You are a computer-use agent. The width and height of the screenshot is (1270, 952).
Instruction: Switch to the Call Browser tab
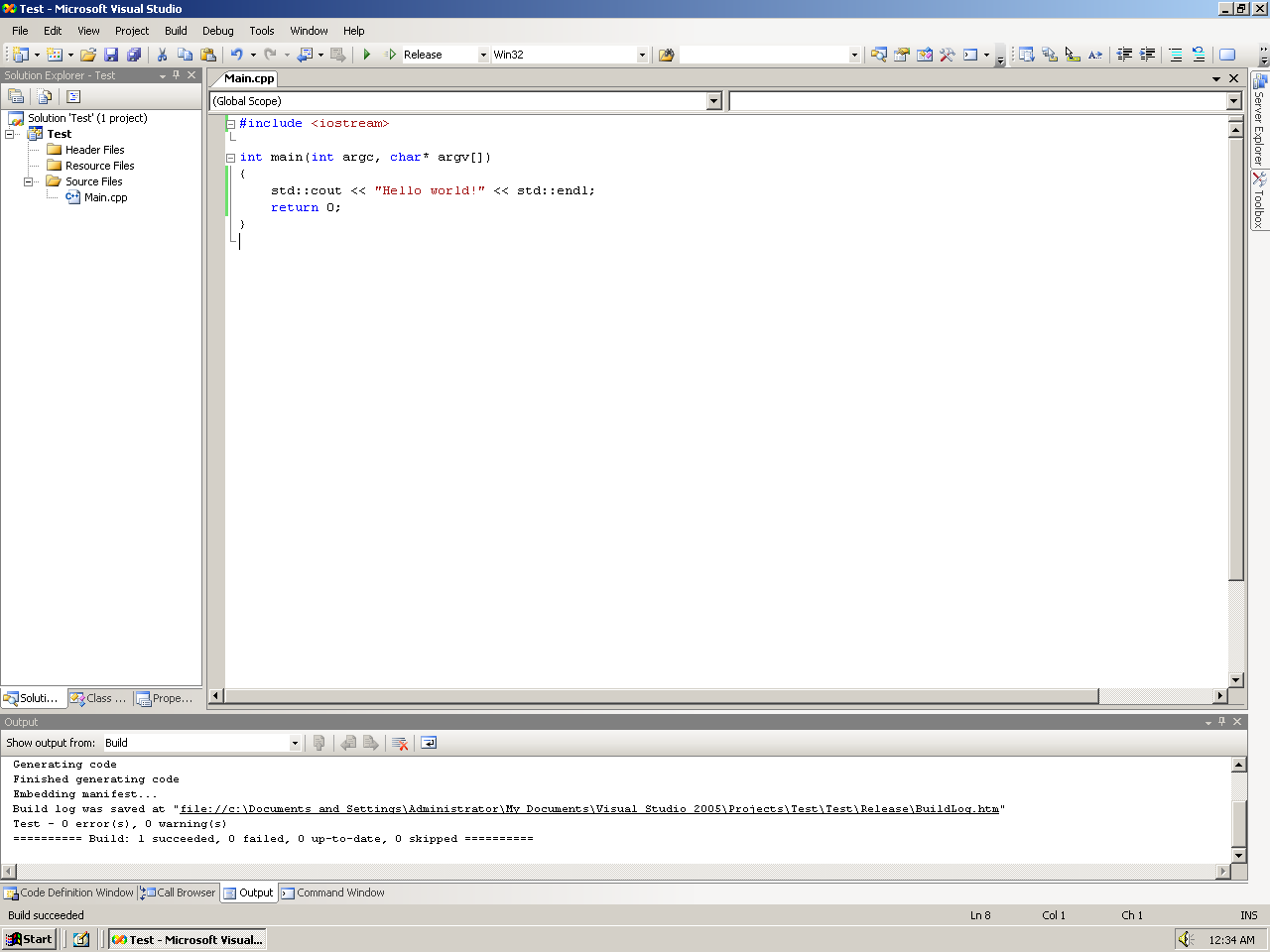point(179,892)
